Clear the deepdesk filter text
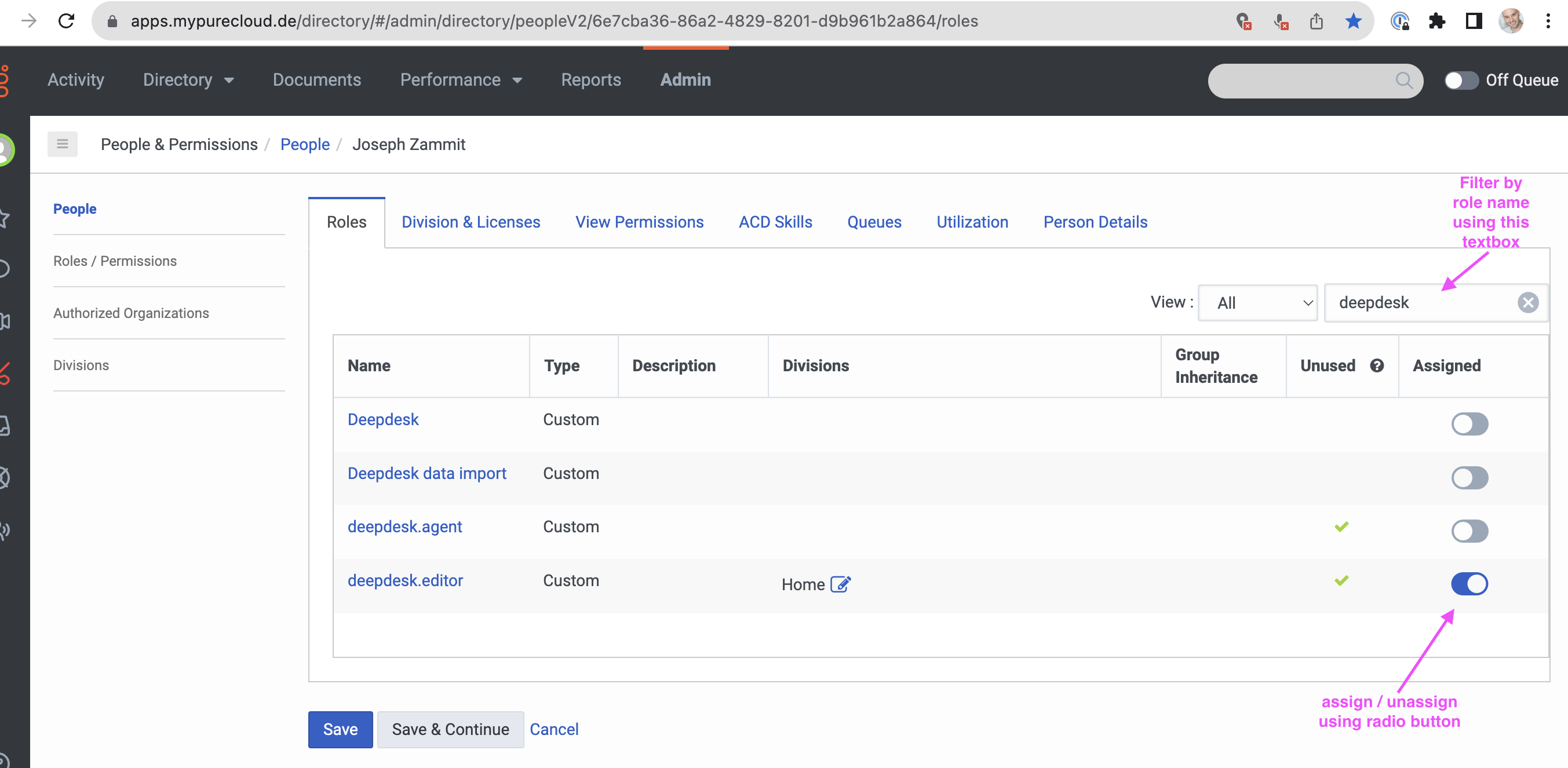This screenshot has height=768, width=1568. pyautogui.click(x=1527, y=302)
